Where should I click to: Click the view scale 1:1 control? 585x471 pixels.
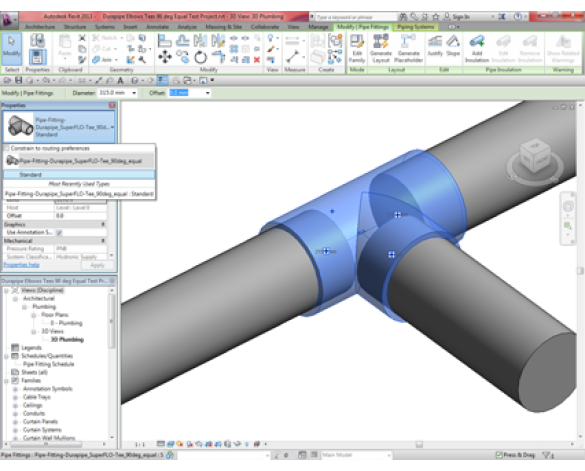tap(140, 445)
